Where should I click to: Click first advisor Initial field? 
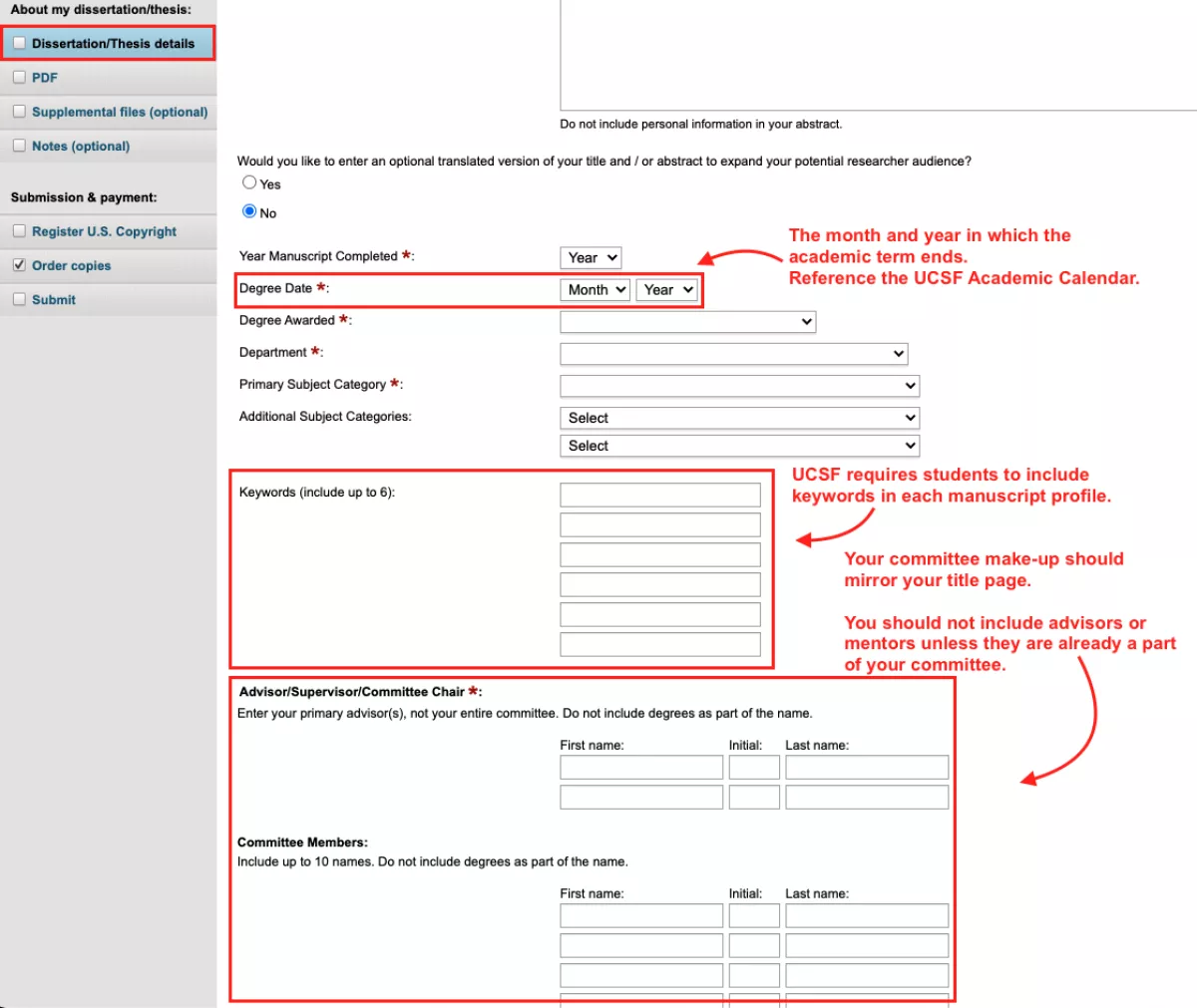tap(754, 767)
